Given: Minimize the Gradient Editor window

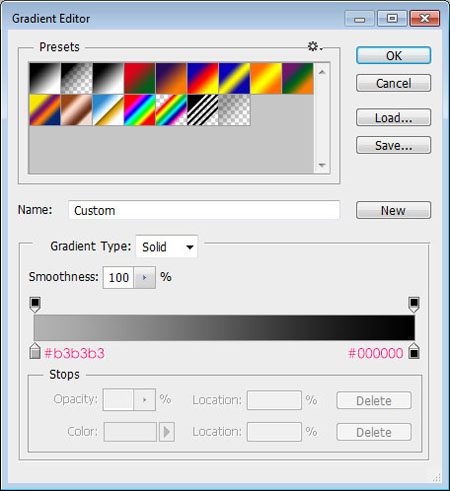Looking at the screenshot, I should [360, 19].
